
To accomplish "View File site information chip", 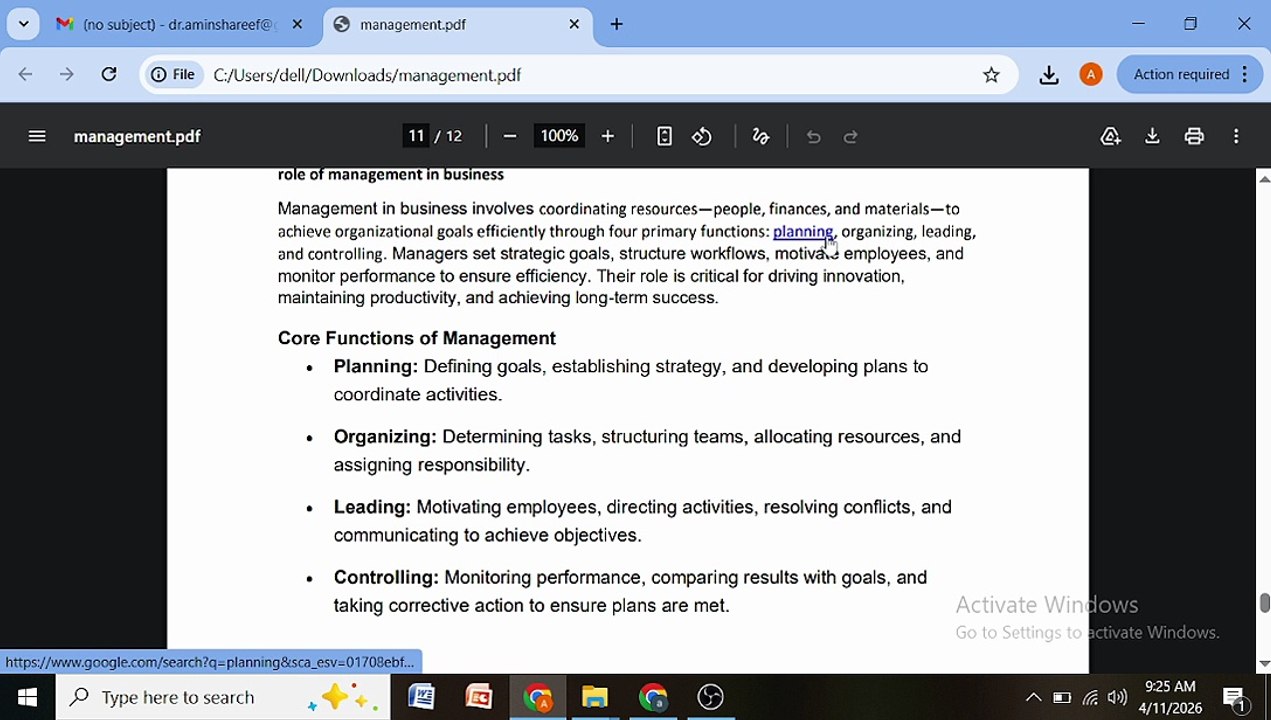I will pos(173,75).
